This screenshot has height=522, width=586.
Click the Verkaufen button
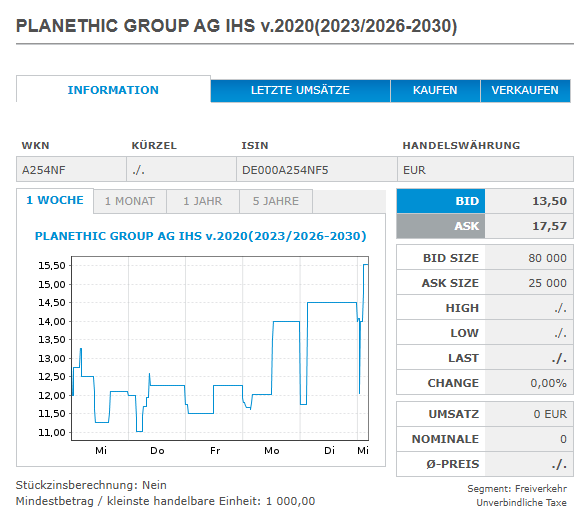pyautogui.click(x=525, y=90)
